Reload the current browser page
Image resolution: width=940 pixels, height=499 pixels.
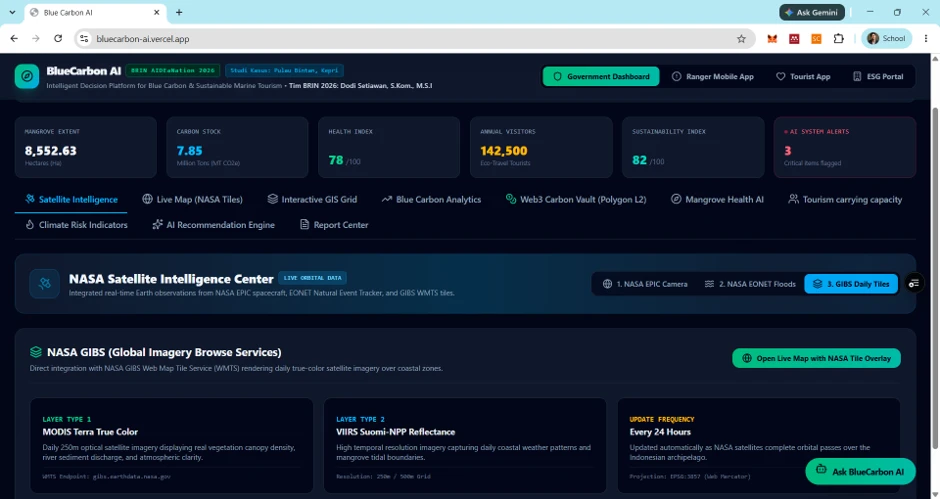[58, 38]
